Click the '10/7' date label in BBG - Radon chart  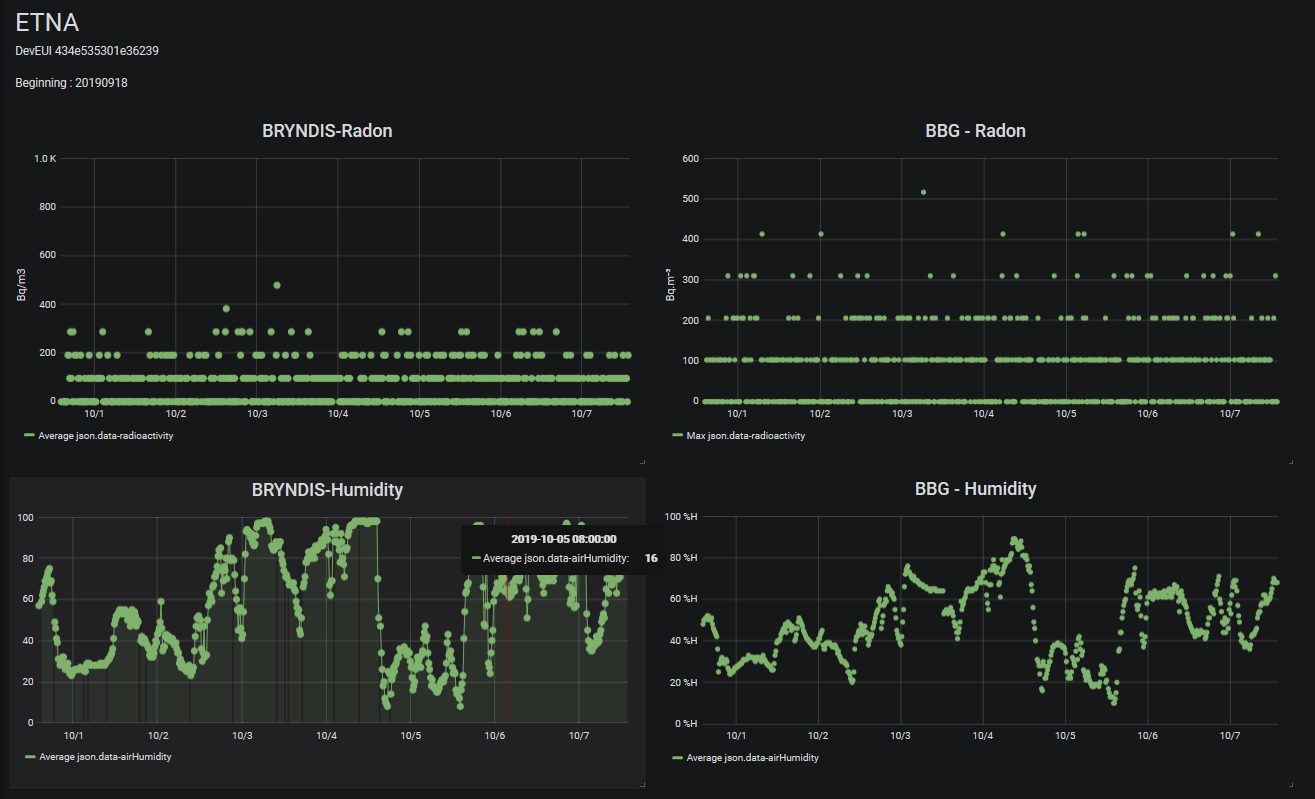click(x=1230, y=414)
